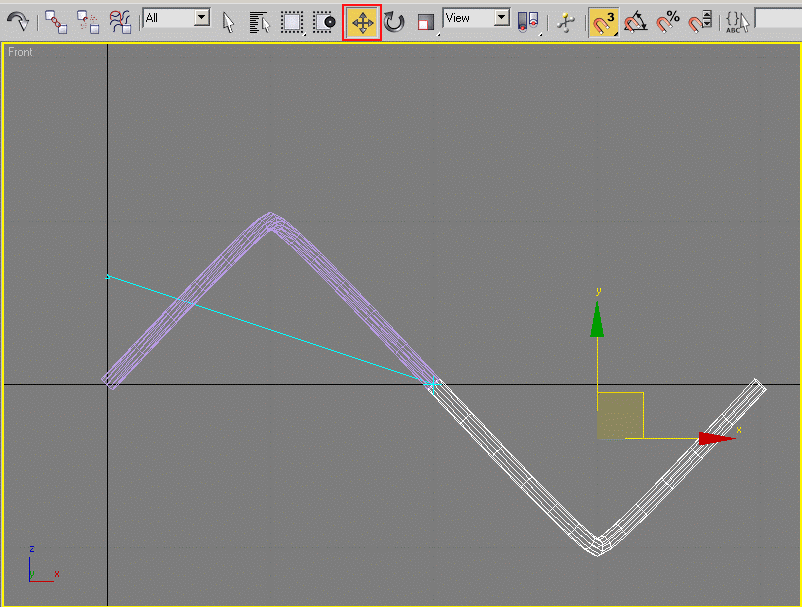Viewport: 802px width, 607px height.
Task: Toggle the Angle Snap button
Action: pos(635,23)
